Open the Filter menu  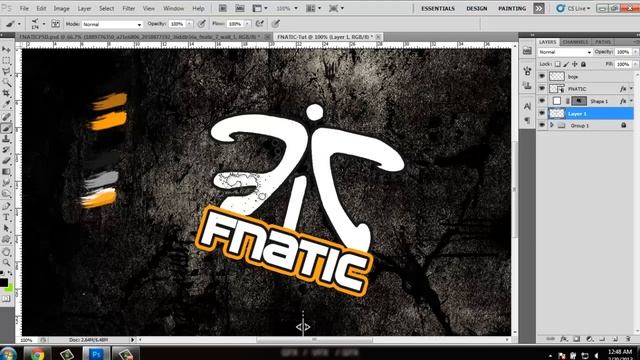pyautogui.click(x=129, y=8)
